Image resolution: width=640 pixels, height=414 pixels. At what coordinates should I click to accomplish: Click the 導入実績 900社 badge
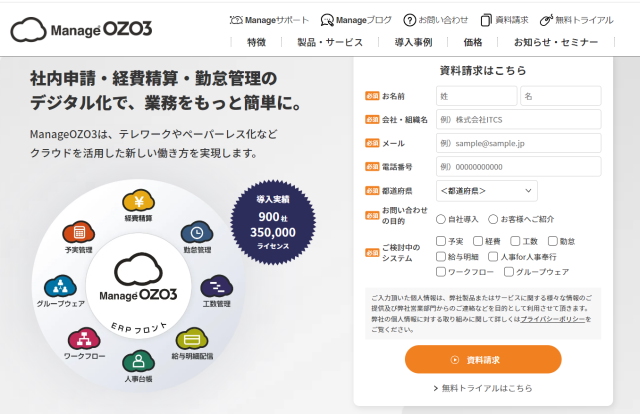[273, 222]
